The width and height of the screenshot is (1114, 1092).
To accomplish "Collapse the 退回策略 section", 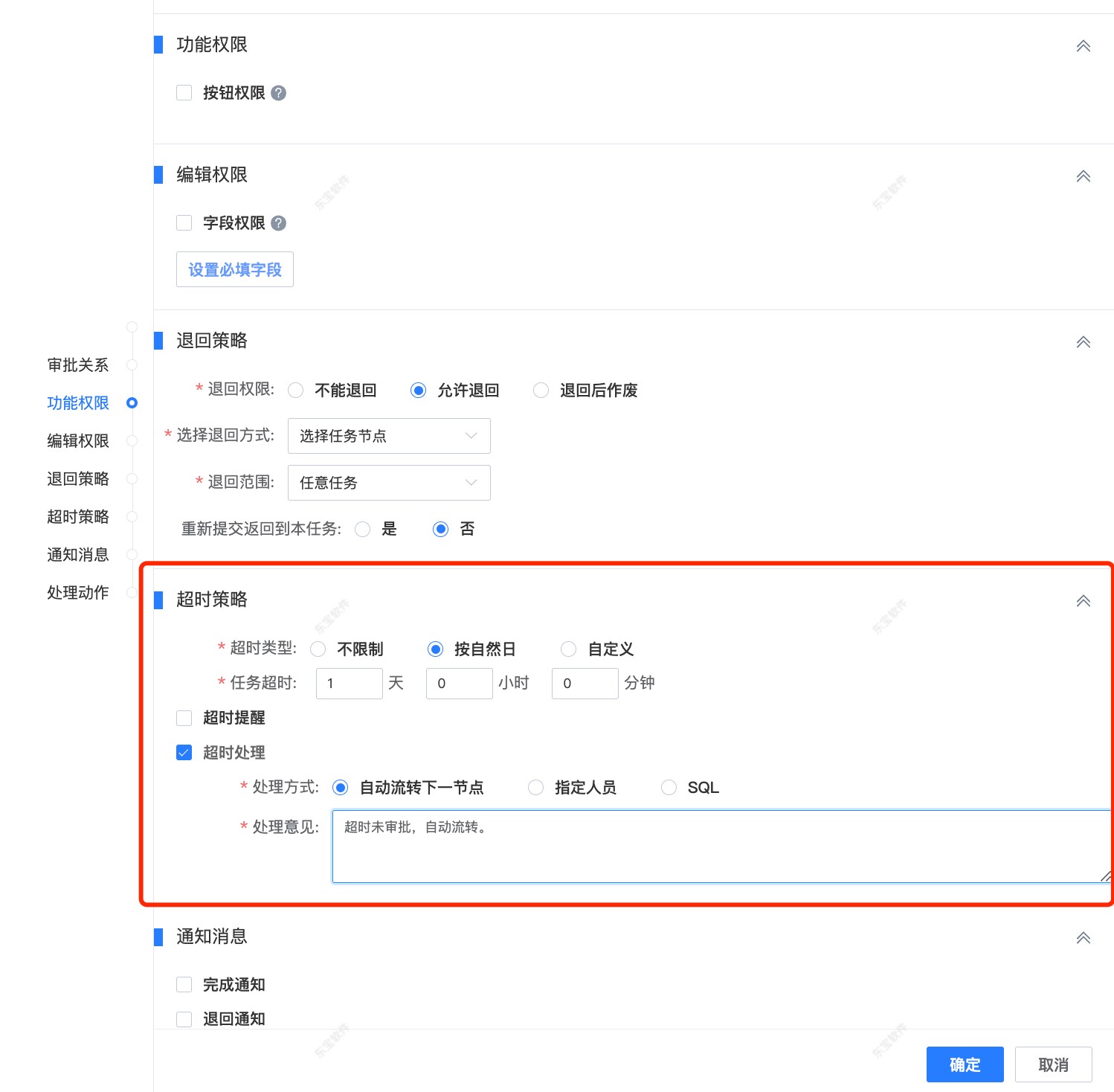I will (1083, 342).
